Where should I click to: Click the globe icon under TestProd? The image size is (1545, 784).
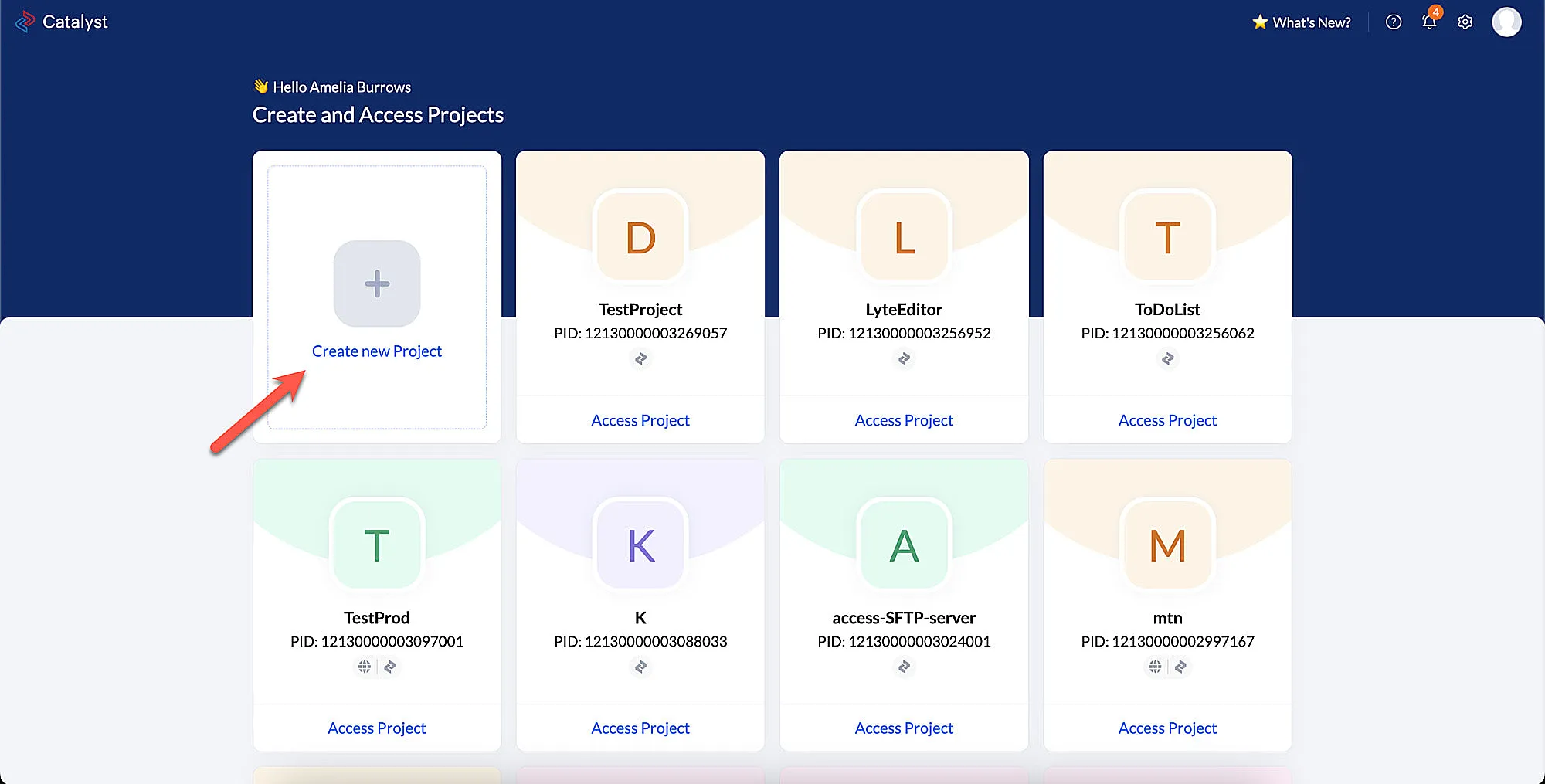click(365, 667)
